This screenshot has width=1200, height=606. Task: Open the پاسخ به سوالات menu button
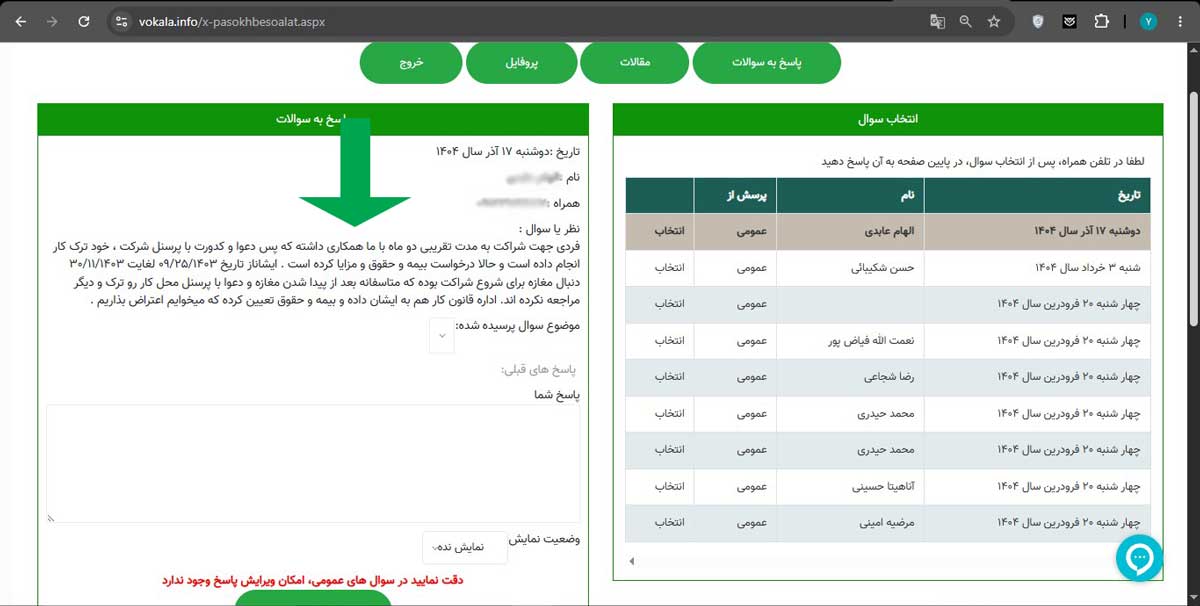[767, 62]
